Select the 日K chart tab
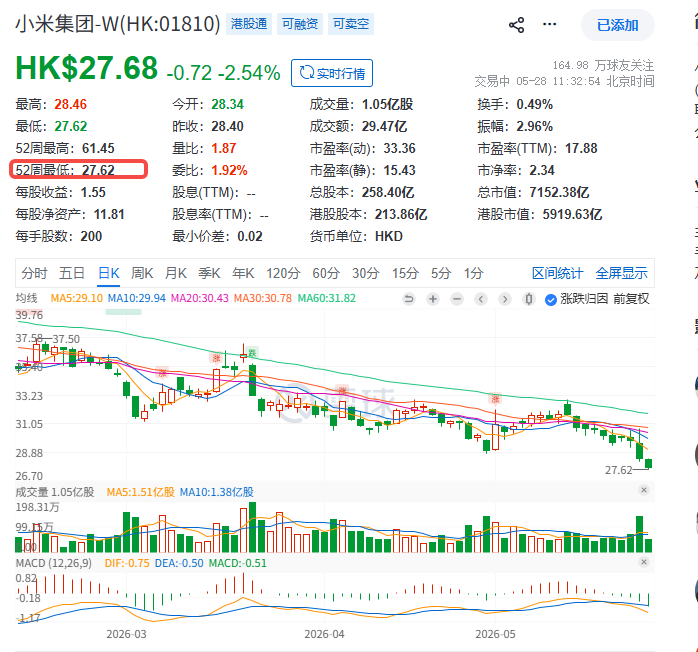 (x=109, y=273)
